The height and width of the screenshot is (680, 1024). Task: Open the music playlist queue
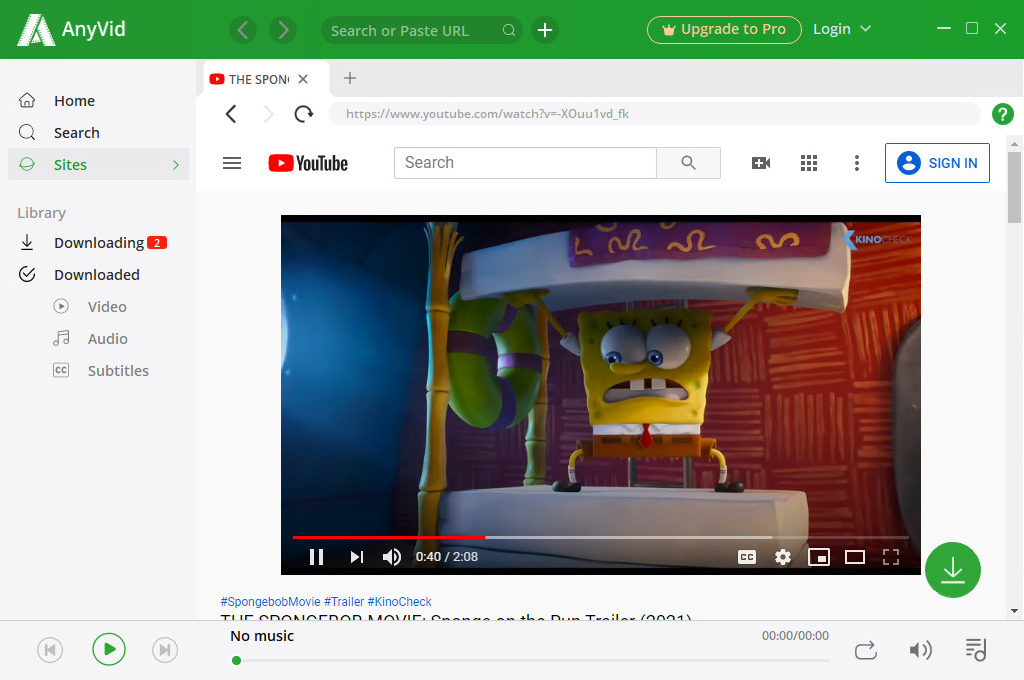click(976, 650)
